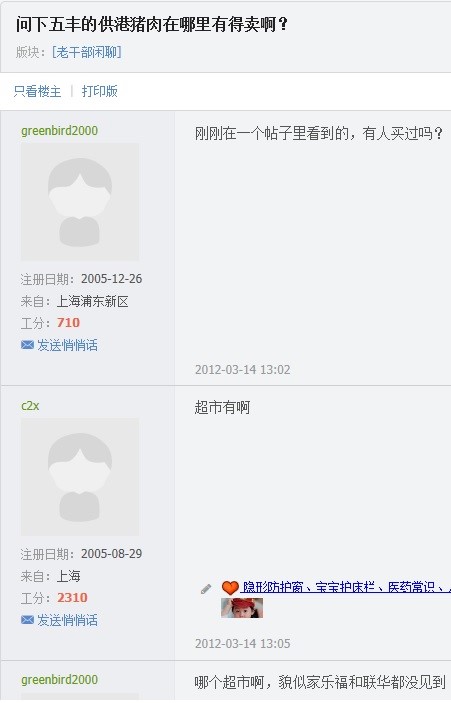451x703 pixels.
Task: Open c2x's default avatar image
Action: (80, 477)
